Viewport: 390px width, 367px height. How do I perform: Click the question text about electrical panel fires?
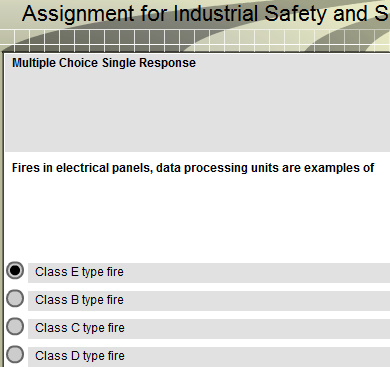[193, 168]
